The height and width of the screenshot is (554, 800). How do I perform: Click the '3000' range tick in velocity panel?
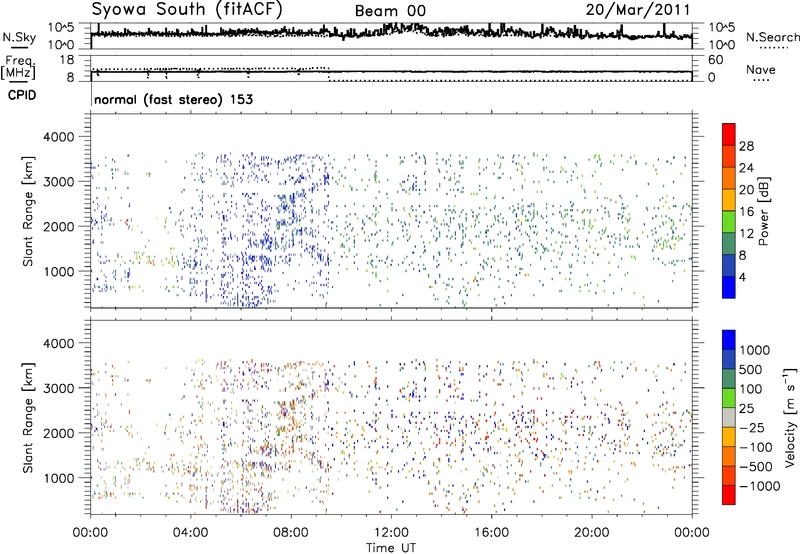tap(58, 388)
